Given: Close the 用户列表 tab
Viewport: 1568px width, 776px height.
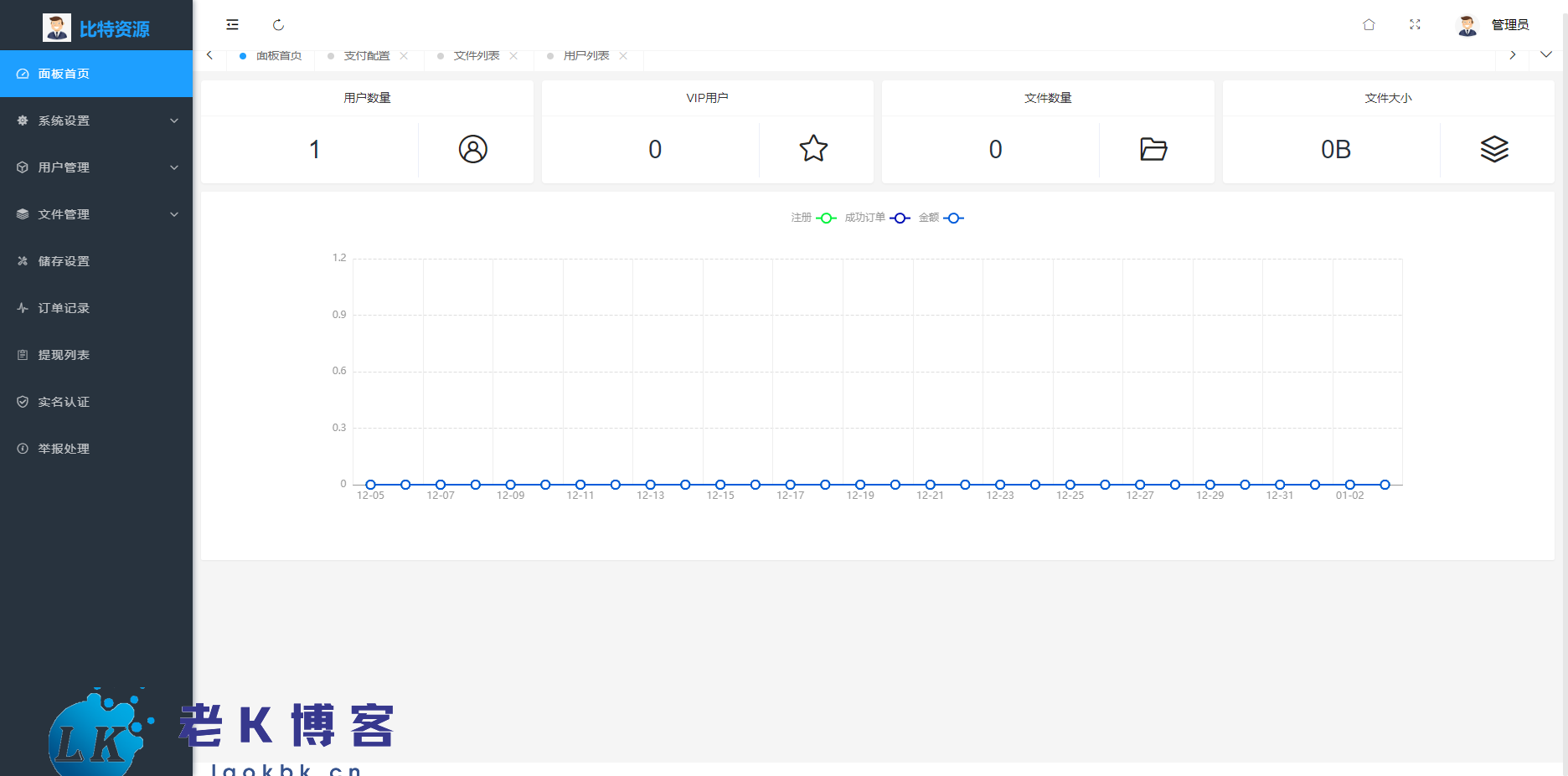Looking at the screenshot, I should pos(623,56).
